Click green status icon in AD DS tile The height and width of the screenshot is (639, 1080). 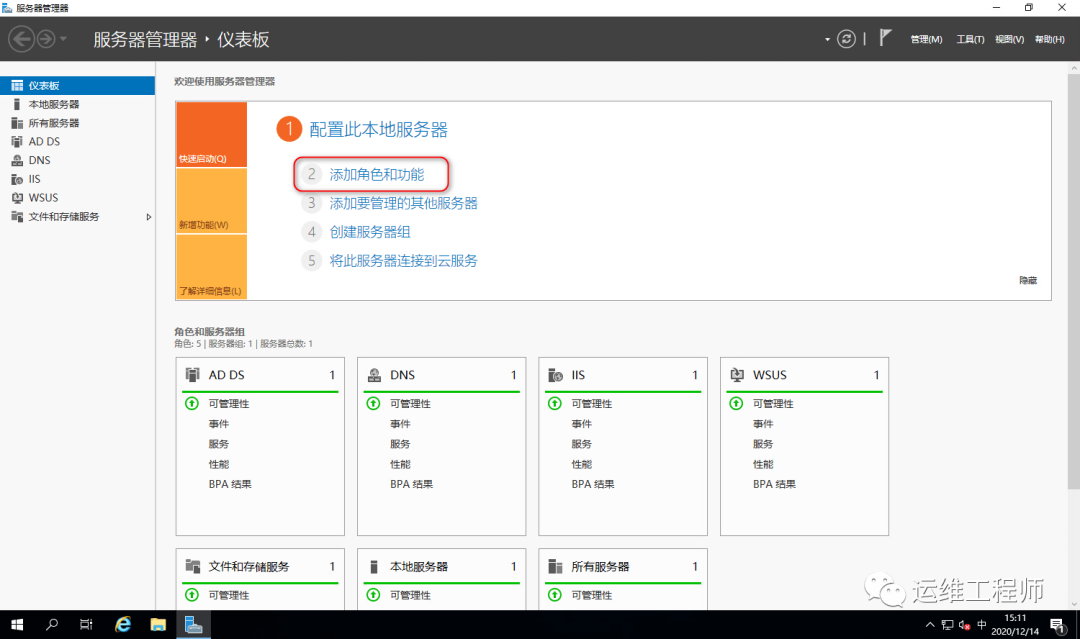pyautogui.click(x=192, y=404)
